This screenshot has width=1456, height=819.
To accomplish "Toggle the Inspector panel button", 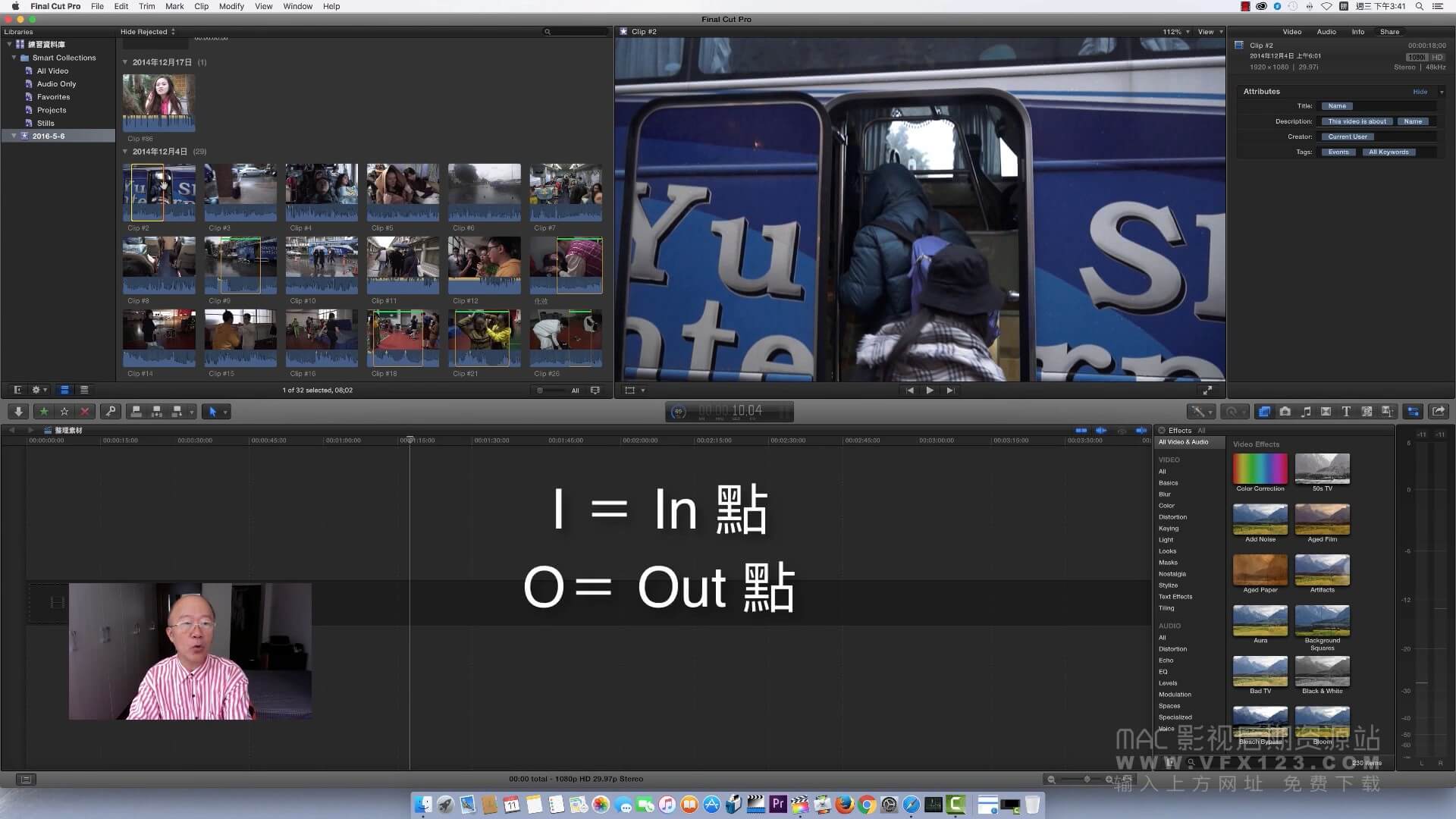I will 1414,412.
